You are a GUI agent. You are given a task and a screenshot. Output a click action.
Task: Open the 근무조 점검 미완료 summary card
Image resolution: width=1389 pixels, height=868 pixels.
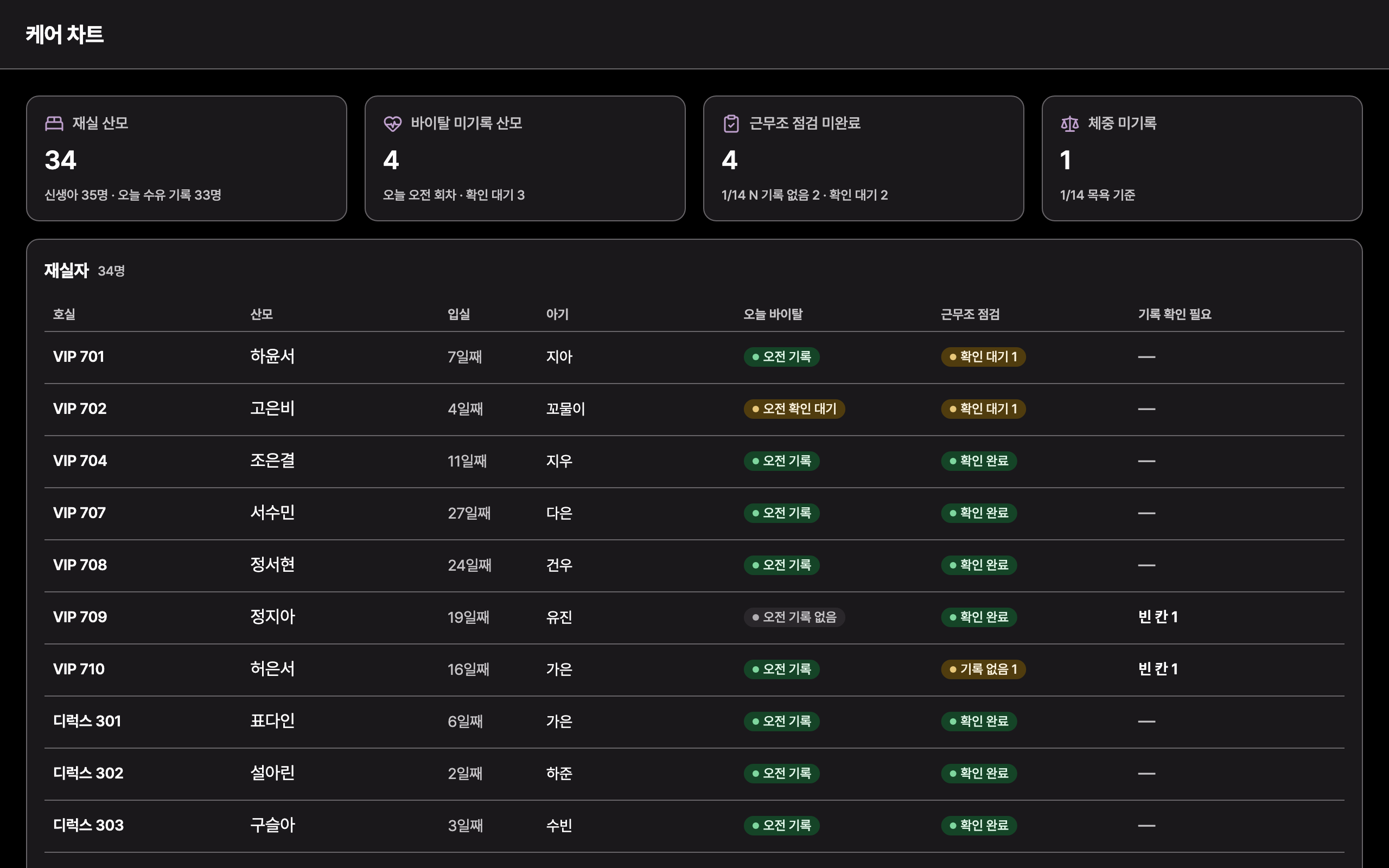tap(864, 158)
